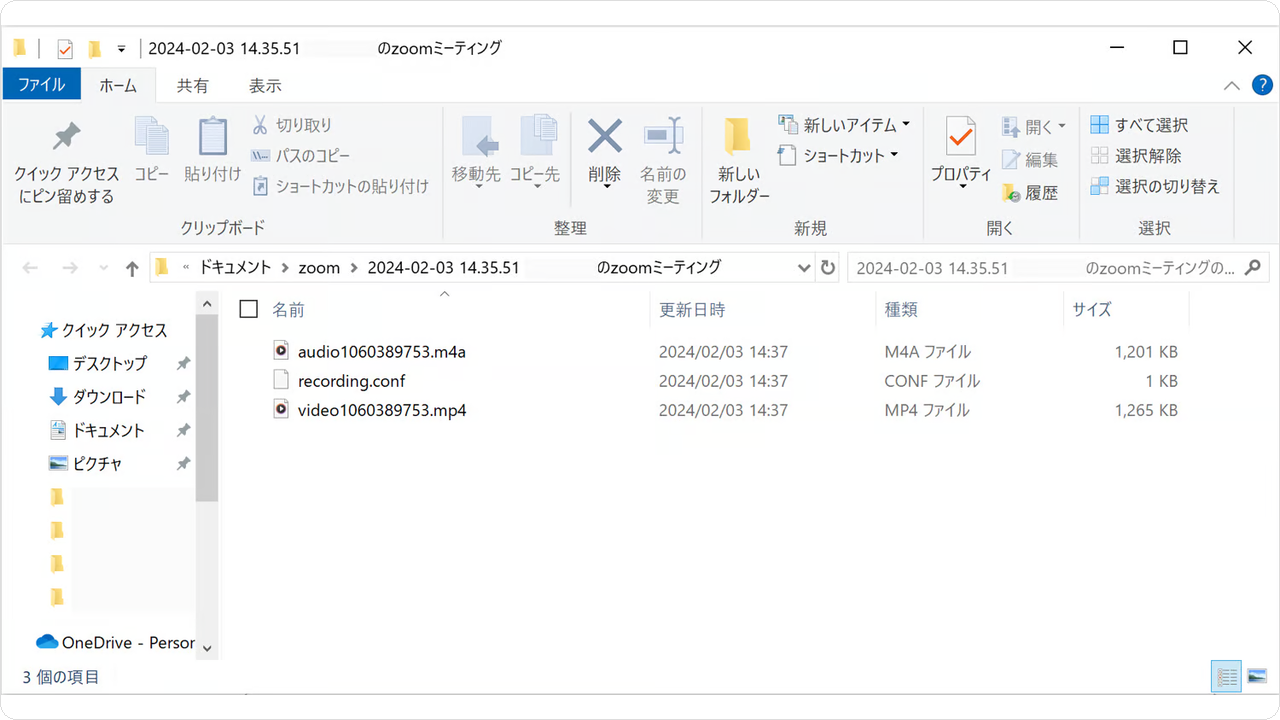Switch to large thumbnails view icon
This screenshot has height=720, width=1280.
[x=1257, y=677]
